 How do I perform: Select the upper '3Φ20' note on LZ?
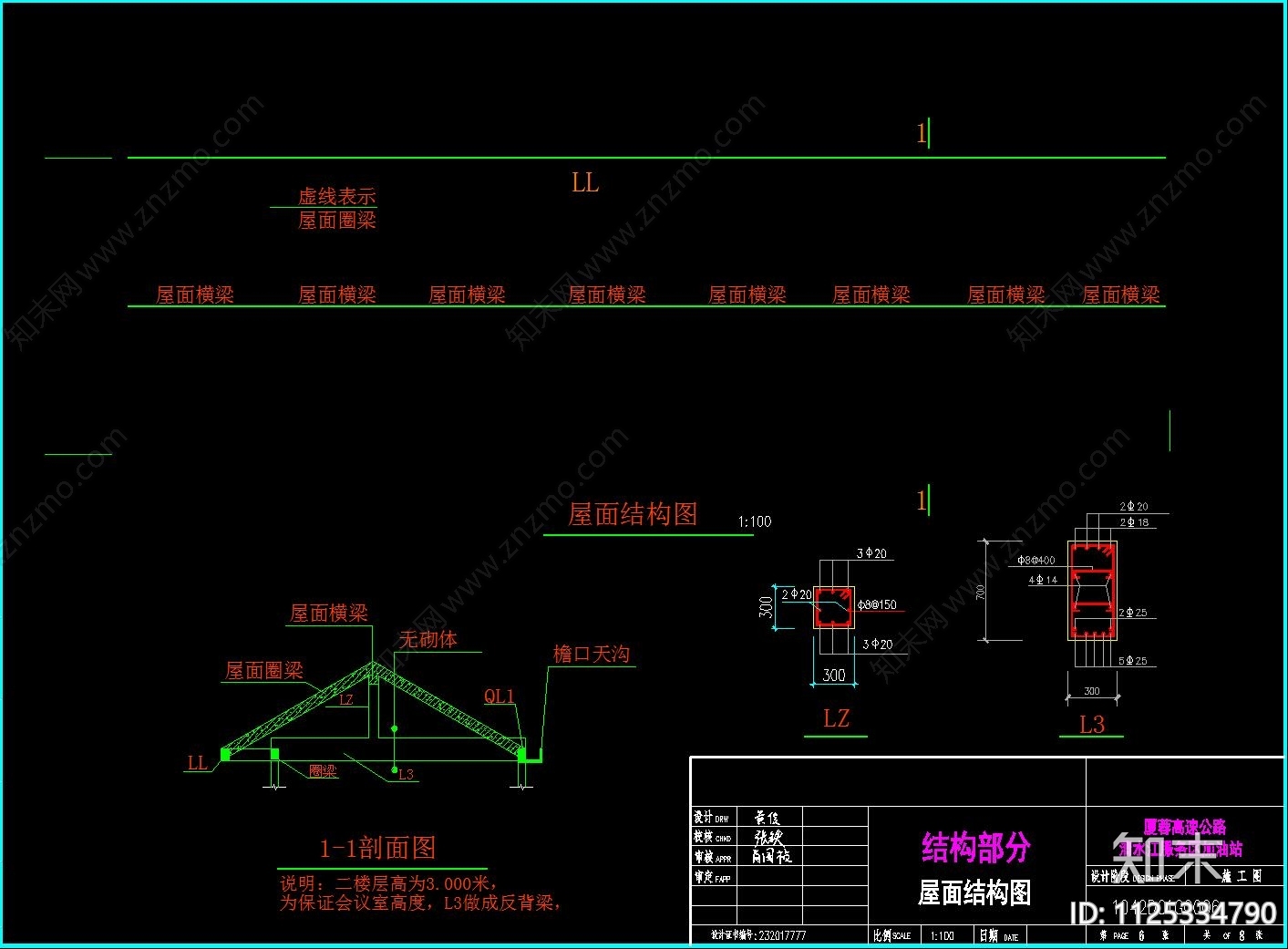tap(871, 553)
